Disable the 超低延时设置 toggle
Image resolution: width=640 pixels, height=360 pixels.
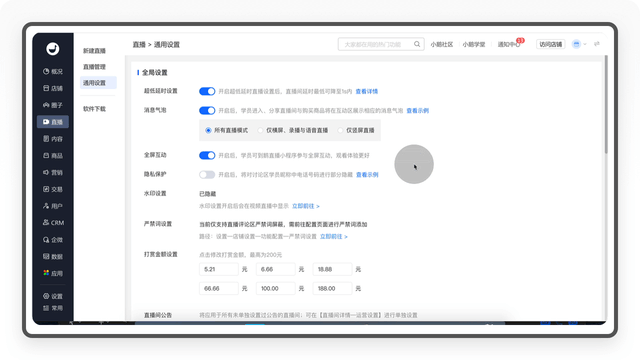[207, 91]
